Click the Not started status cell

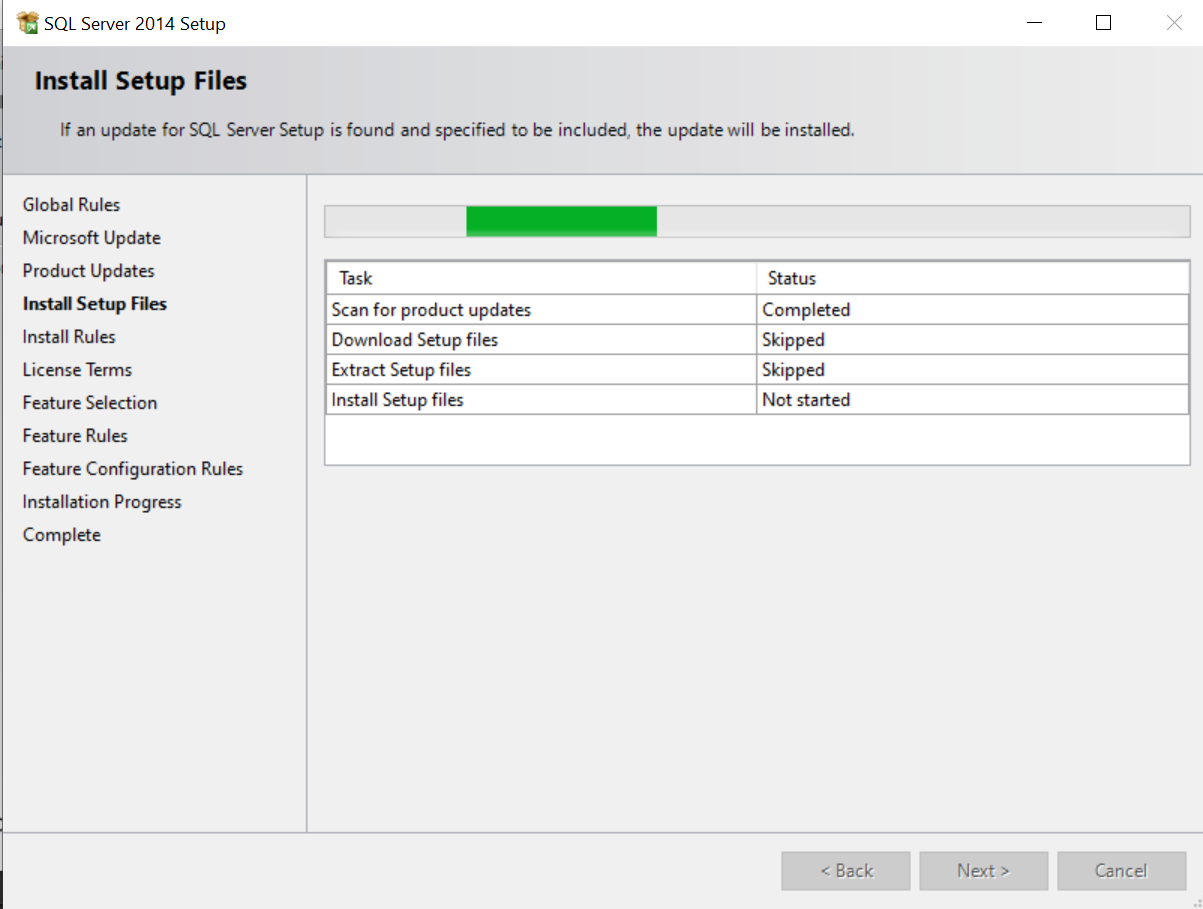click(973, 400)
